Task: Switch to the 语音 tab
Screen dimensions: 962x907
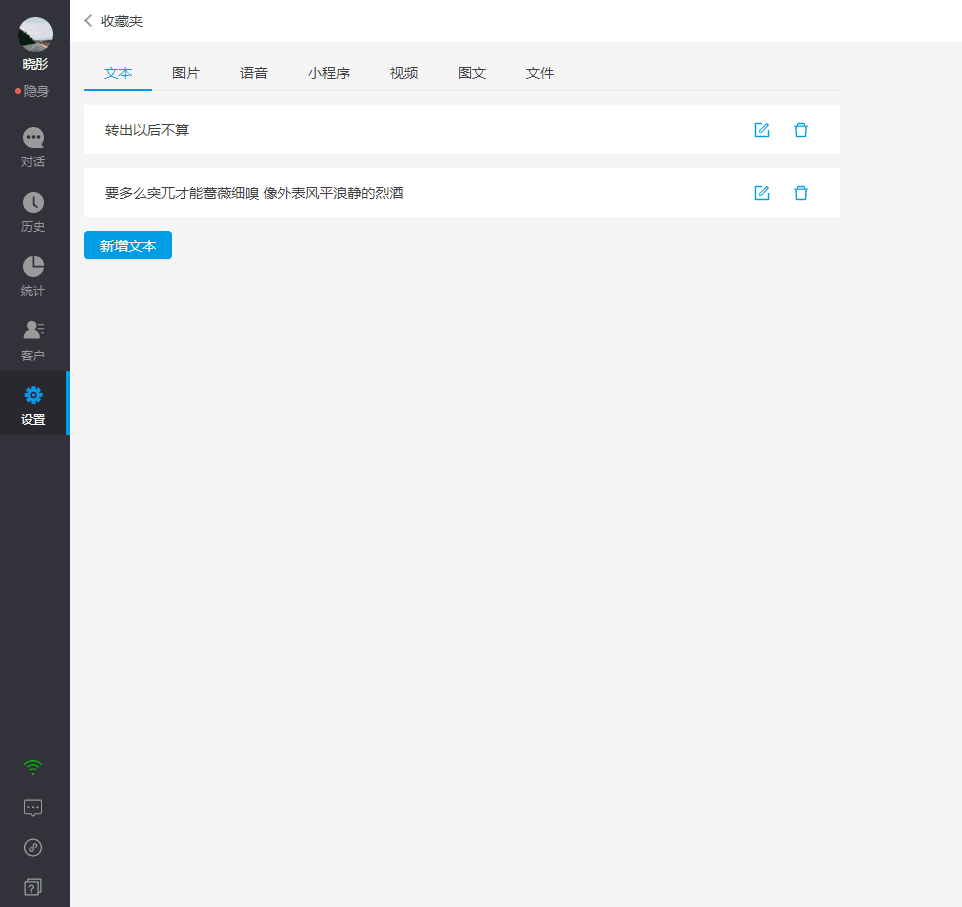Action: tap(254, 74)
